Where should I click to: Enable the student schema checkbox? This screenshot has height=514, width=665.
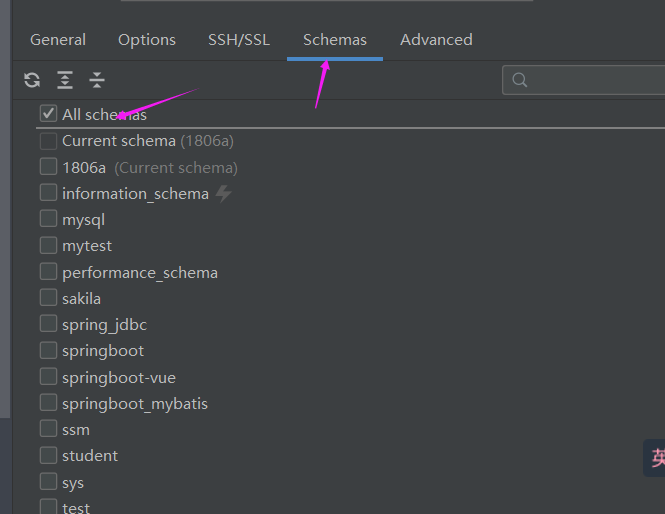click(48, 455)
